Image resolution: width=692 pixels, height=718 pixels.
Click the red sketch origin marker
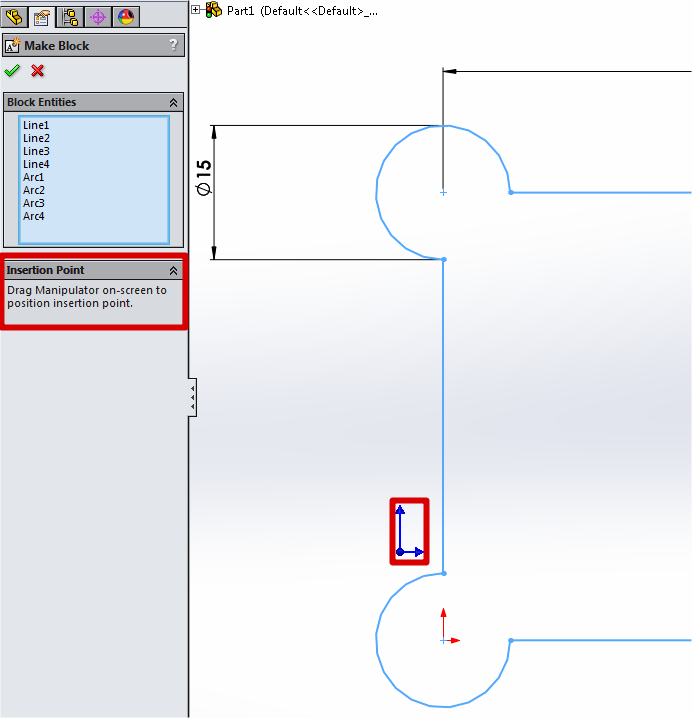(x=444, y=639)
